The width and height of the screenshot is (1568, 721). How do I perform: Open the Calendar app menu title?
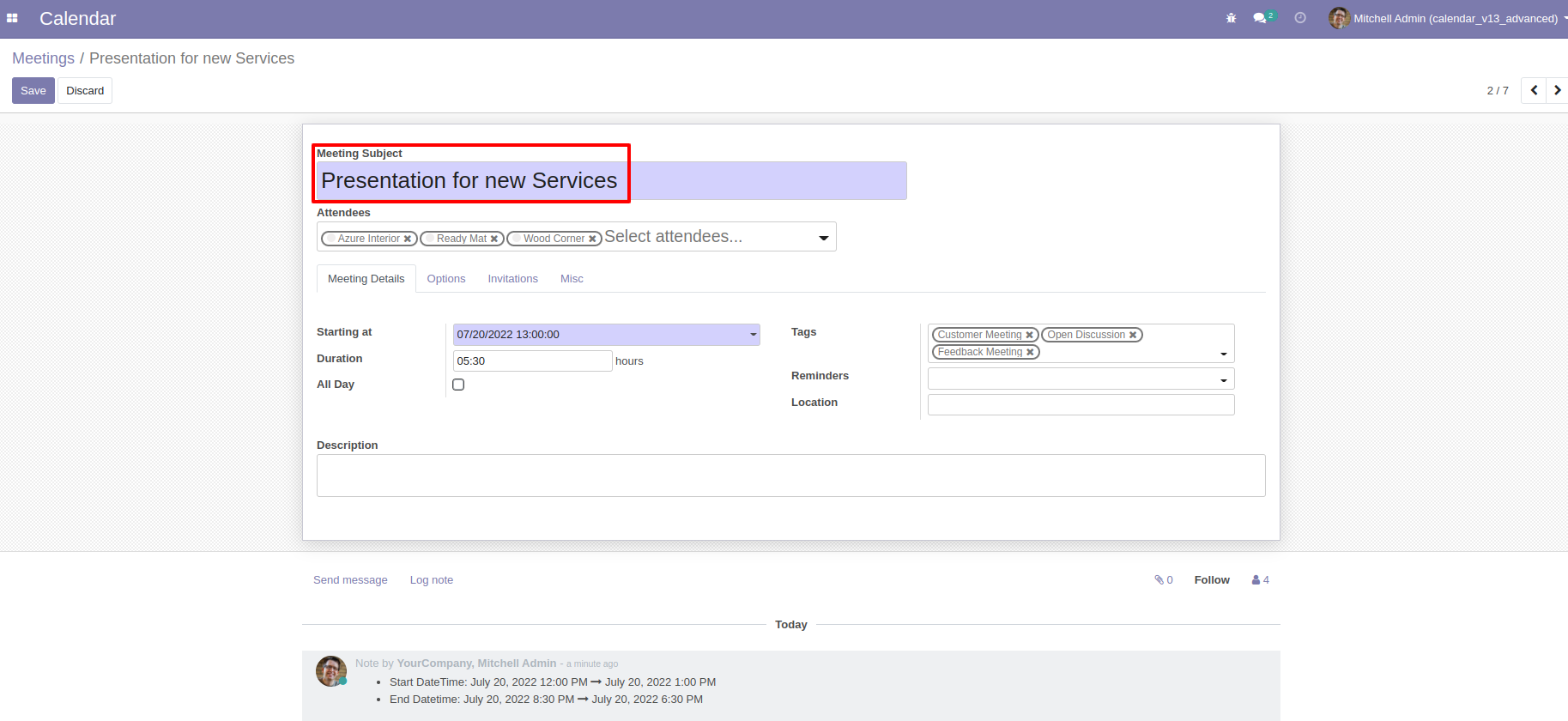[x=77, y=18]
